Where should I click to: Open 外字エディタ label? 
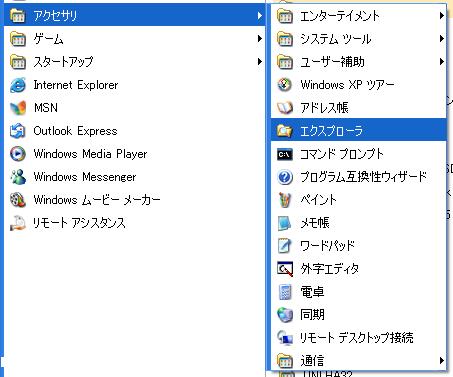(x=330, y=269)
